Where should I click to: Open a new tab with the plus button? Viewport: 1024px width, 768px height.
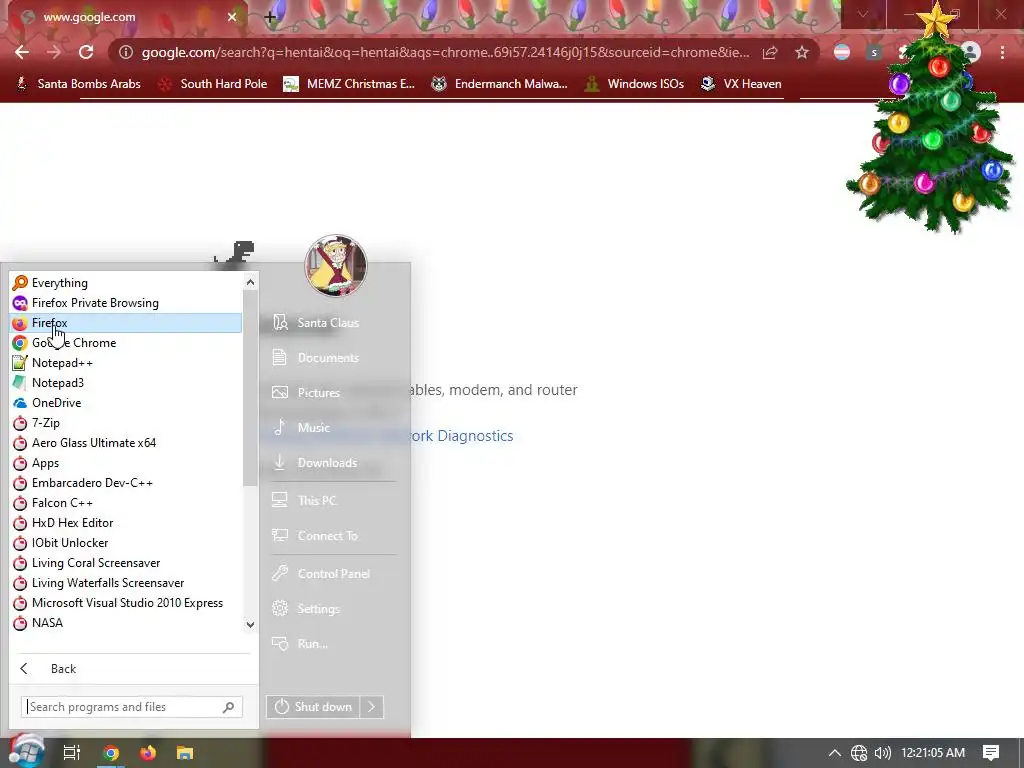[270, 18]
